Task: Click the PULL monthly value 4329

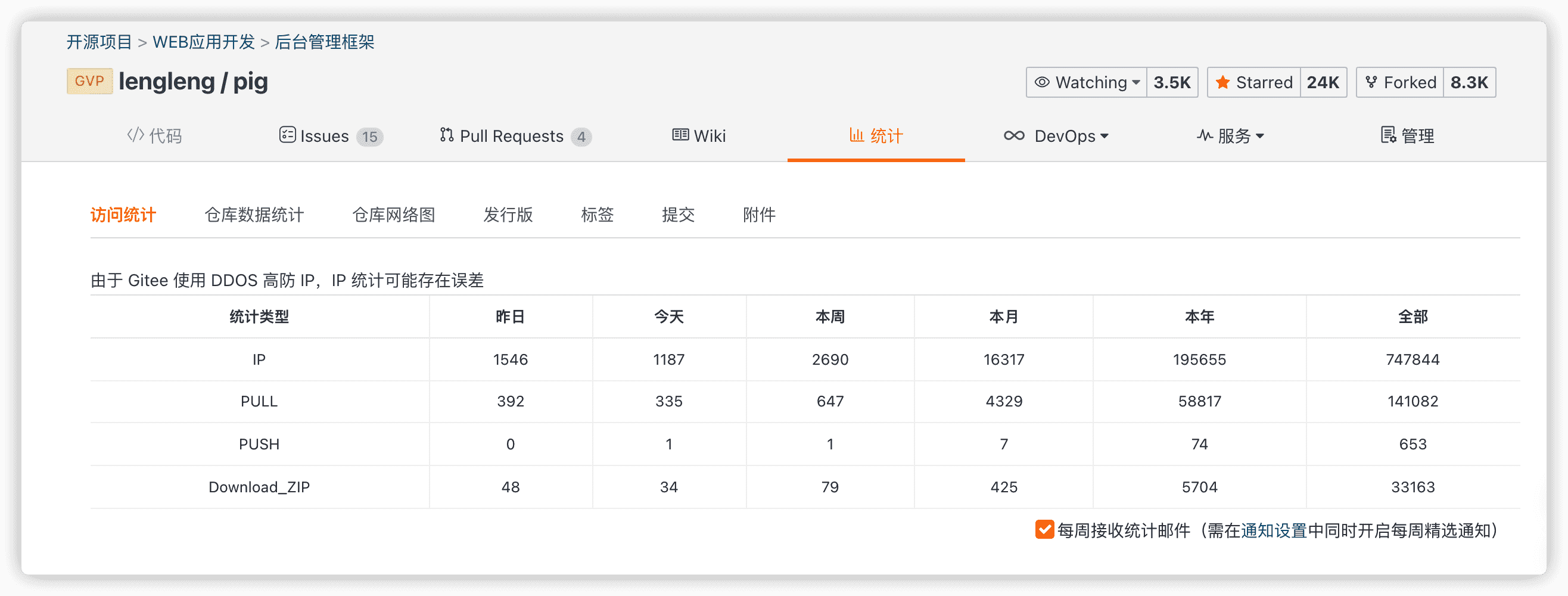Action: click(x=1004, y=402)
